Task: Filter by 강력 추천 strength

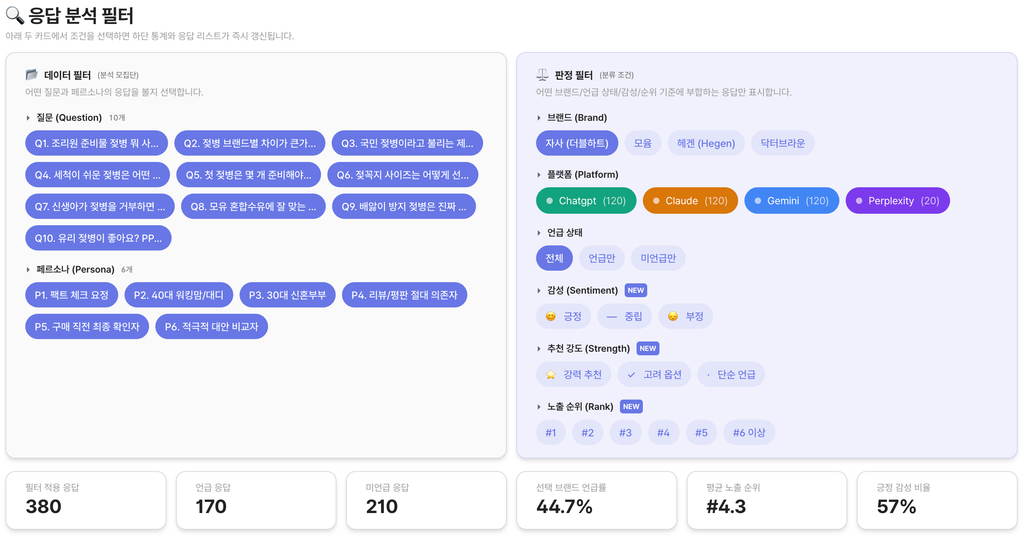Action: pyautogui.click(x=573, y=374)
